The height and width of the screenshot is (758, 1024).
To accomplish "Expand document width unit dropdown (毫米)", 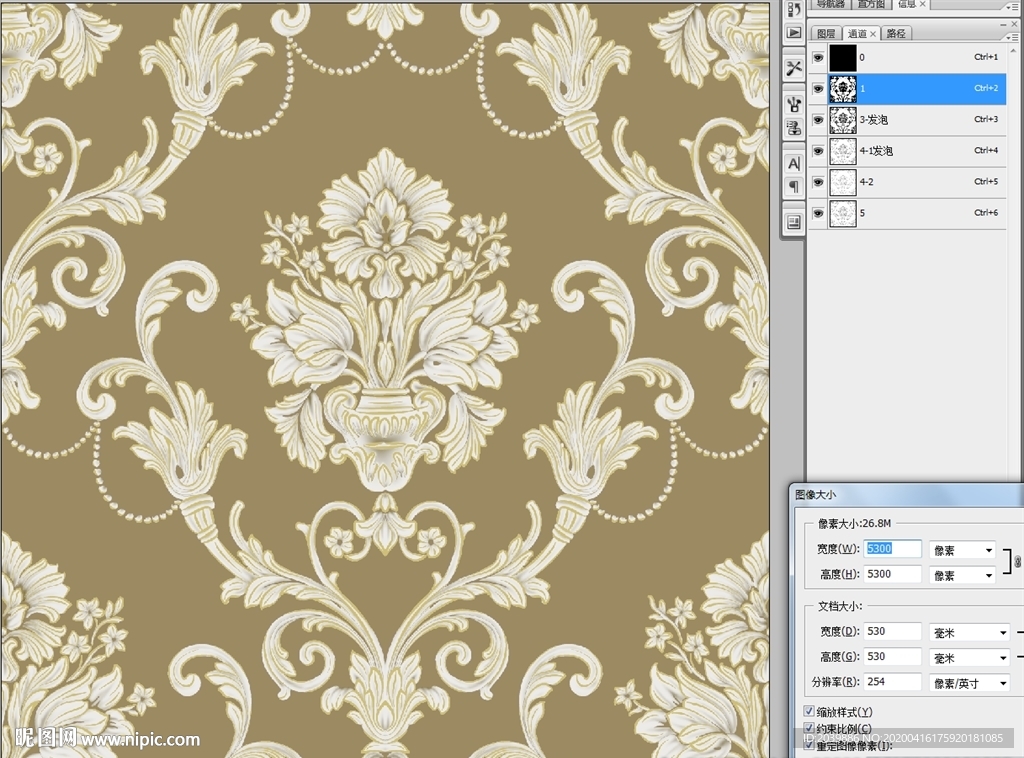I will (969, 633).
